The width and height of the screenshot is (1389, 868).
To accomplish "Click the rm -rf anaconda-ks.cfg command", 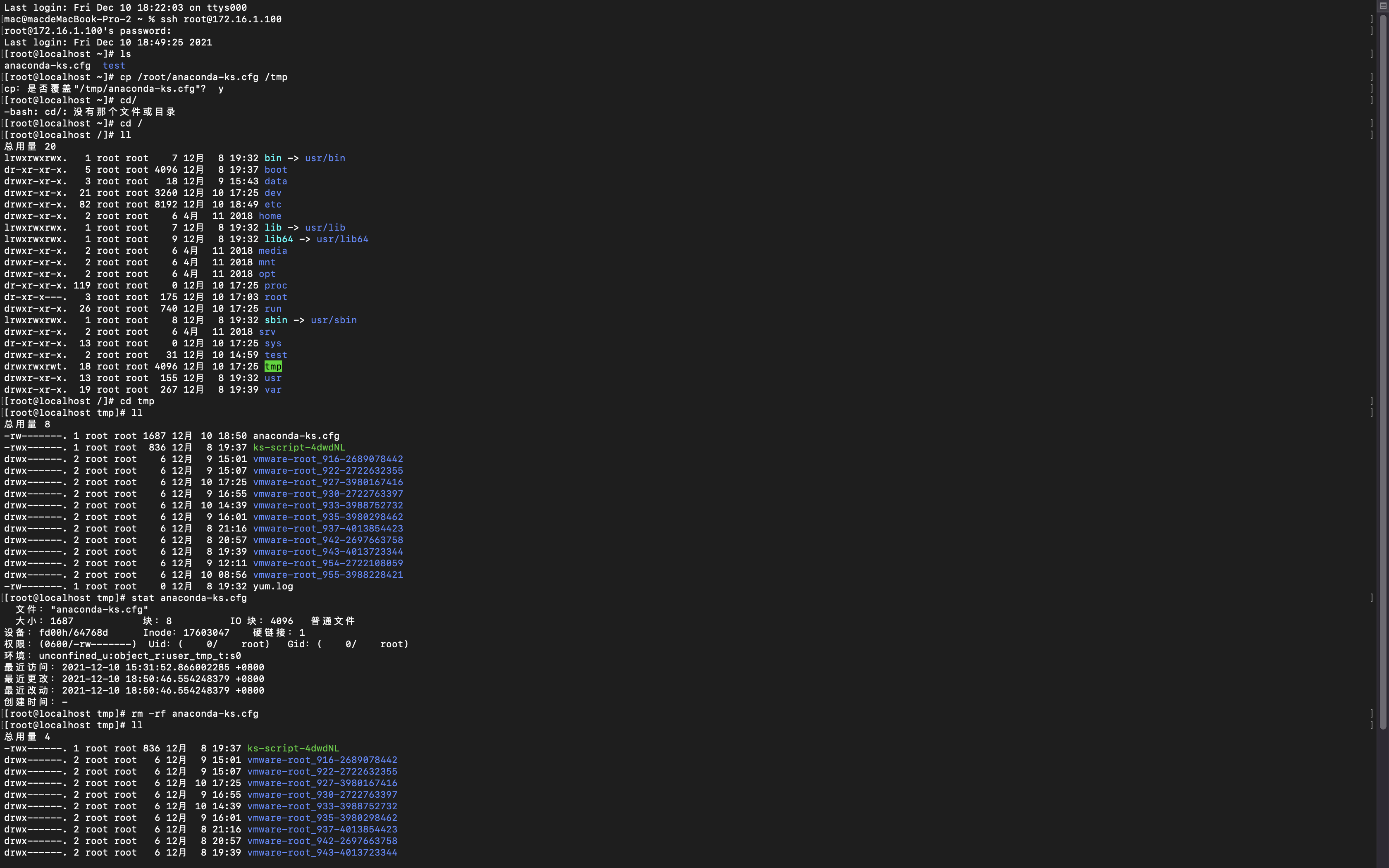I will click(x=195, y=713).
